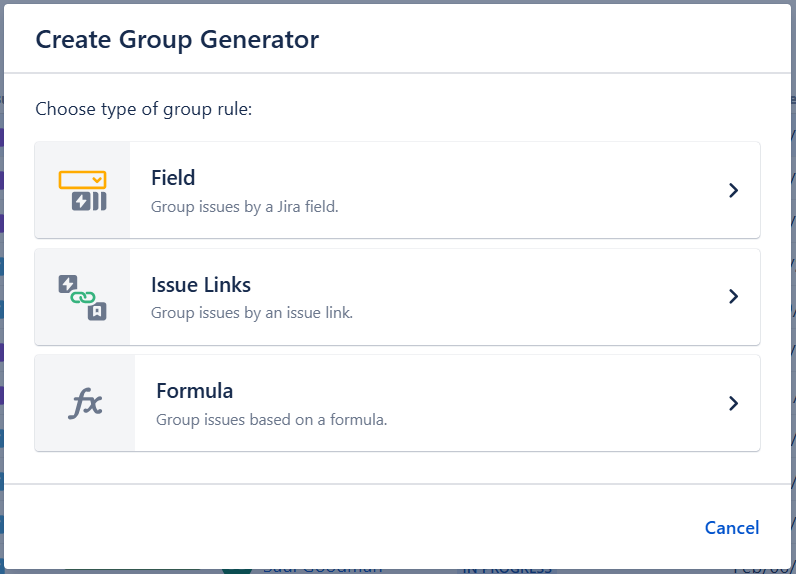This screenshot has height=574, width=796.
Task: Click the date cell at the bottom right
Action: click(765, 569)
